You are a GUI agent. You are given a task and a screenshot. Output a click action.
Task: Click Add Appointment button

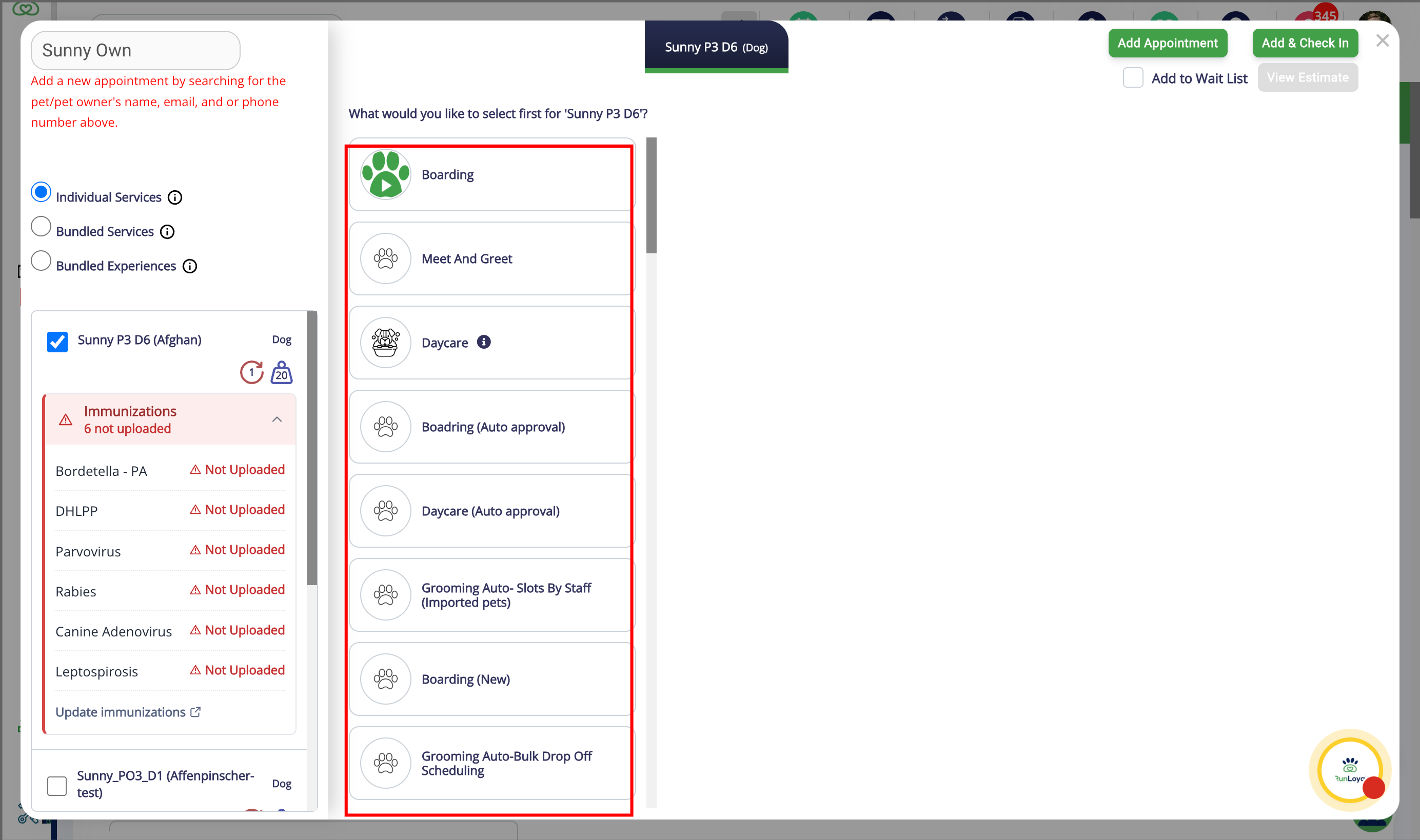pos(1168,43)
